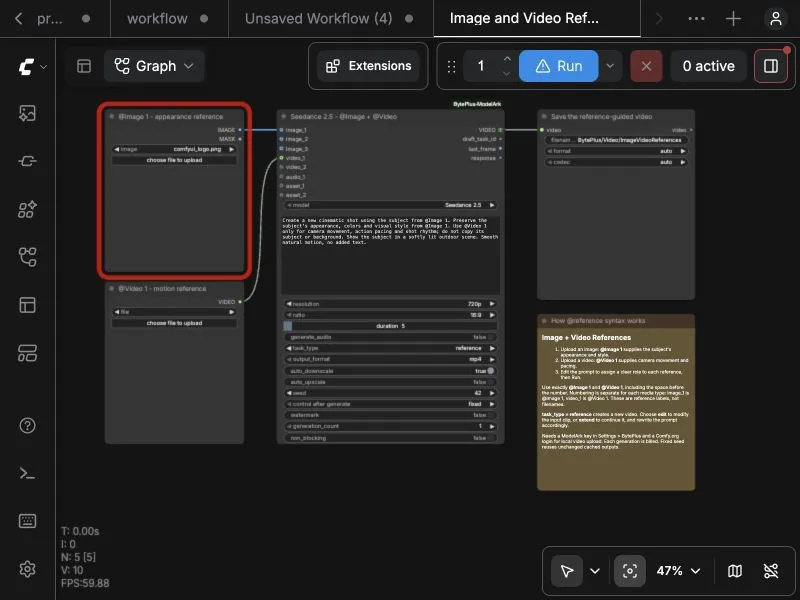The image size is (800, 600).
Task: Grab the queue toolbar drag handle
Action: (451, 66)
